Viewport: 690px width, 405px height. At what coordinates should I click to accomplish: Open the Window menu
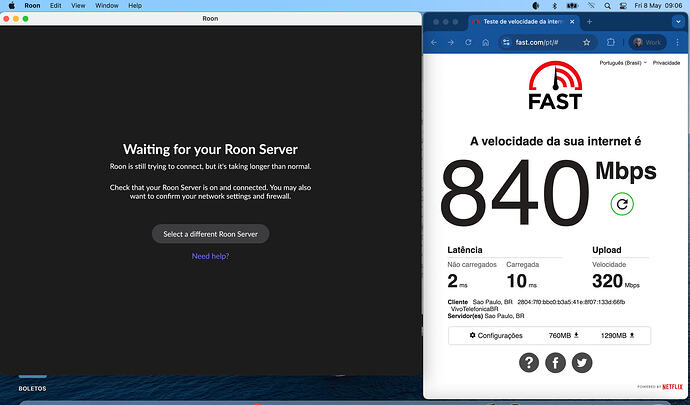107,6
